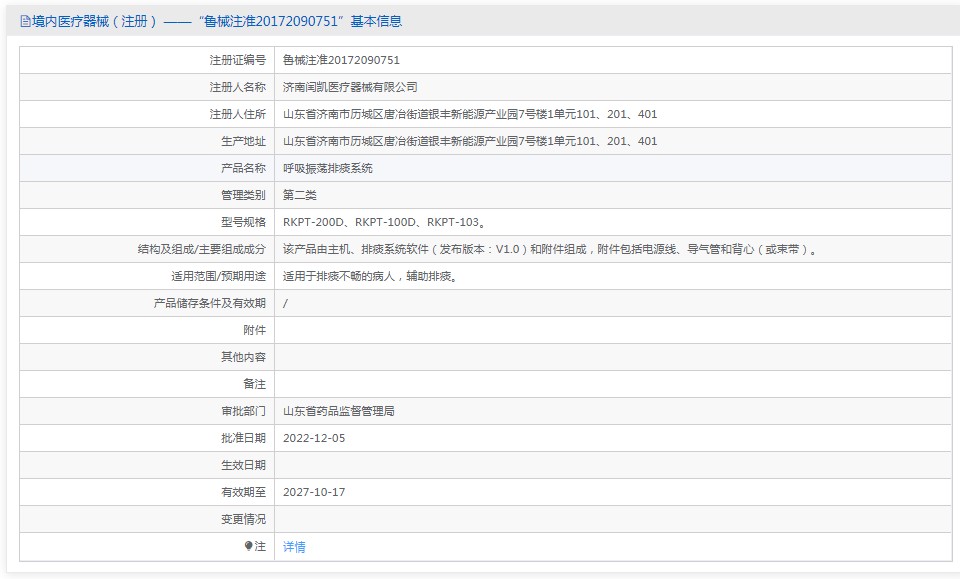Click the model specification text RKPT-200D, RKPT-100D, RKPT-103
The height and width of the screenshot is (579, 960).
coord(385,222)
